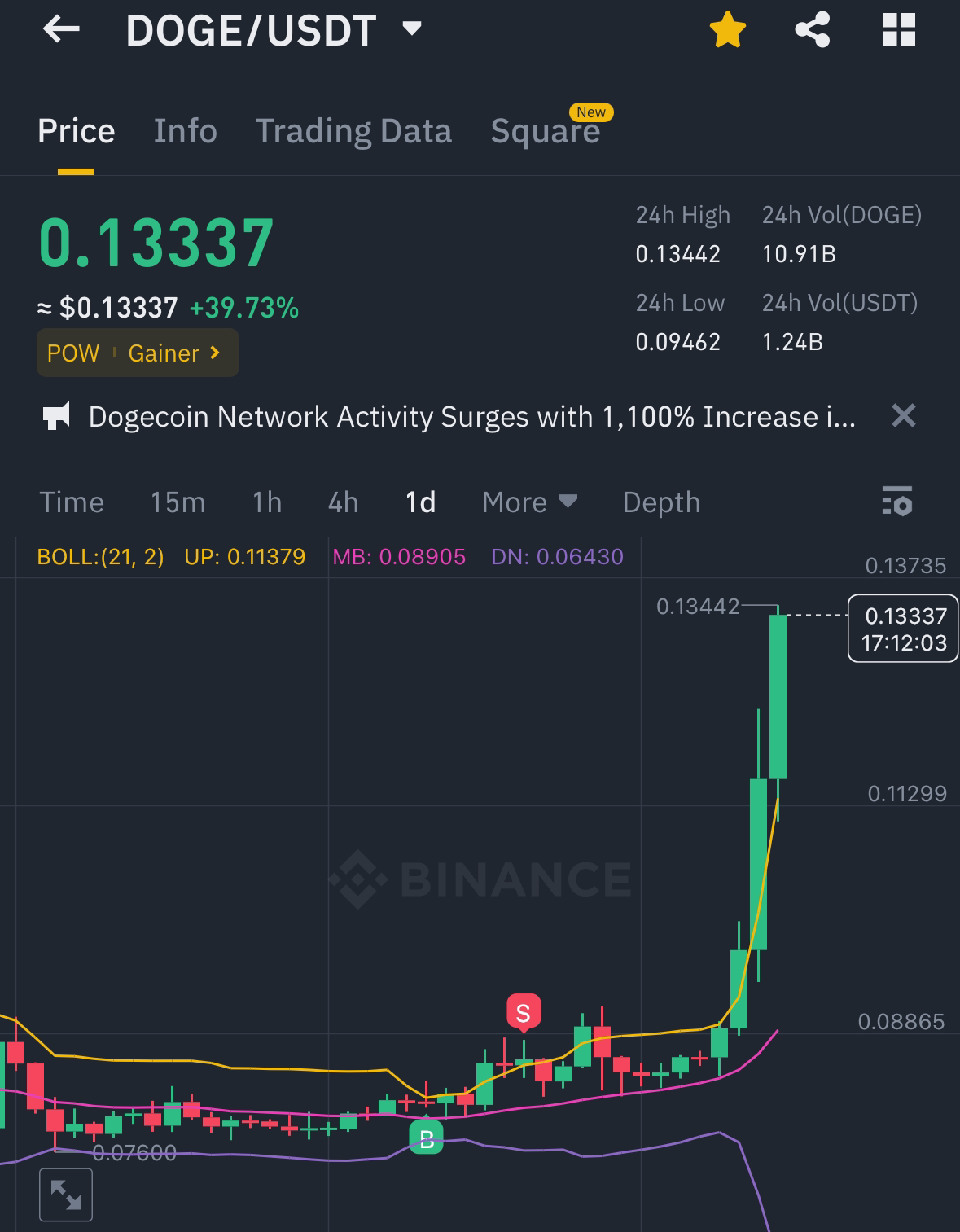
Task: Tap the 24h Low value 0.09462
Action: coord(677,342)
